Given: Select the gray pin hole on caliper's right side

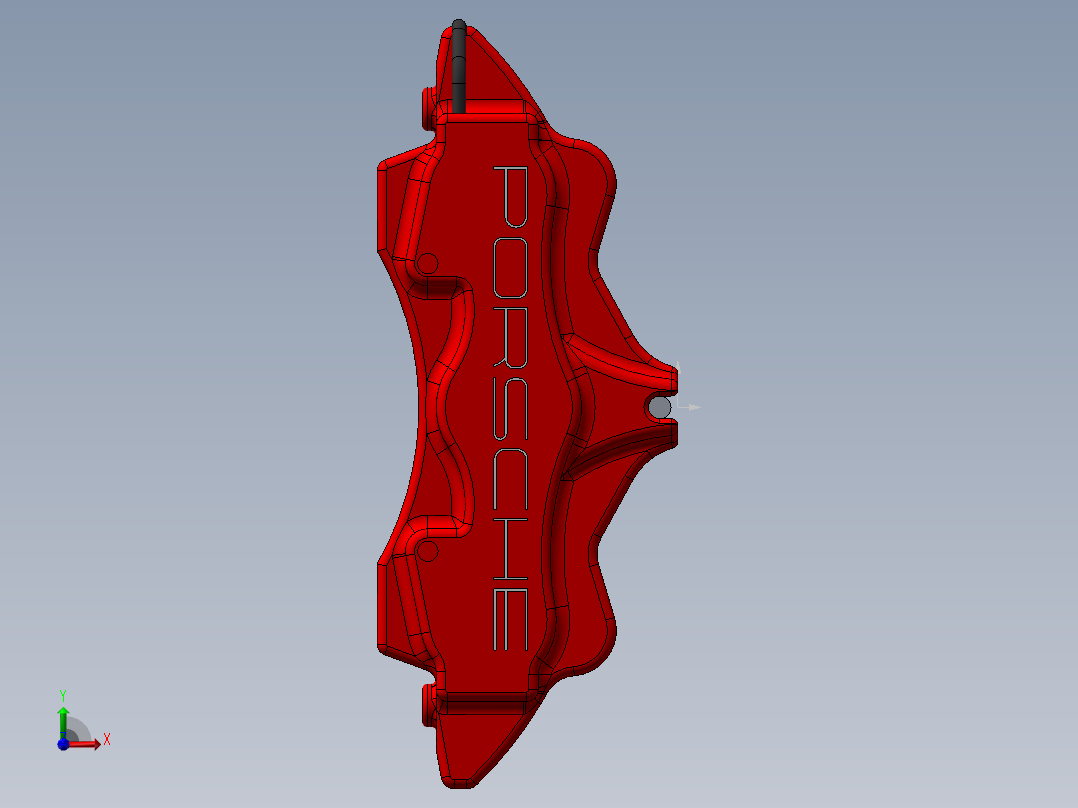Looking at the screenshot, I should coord(659,407).
